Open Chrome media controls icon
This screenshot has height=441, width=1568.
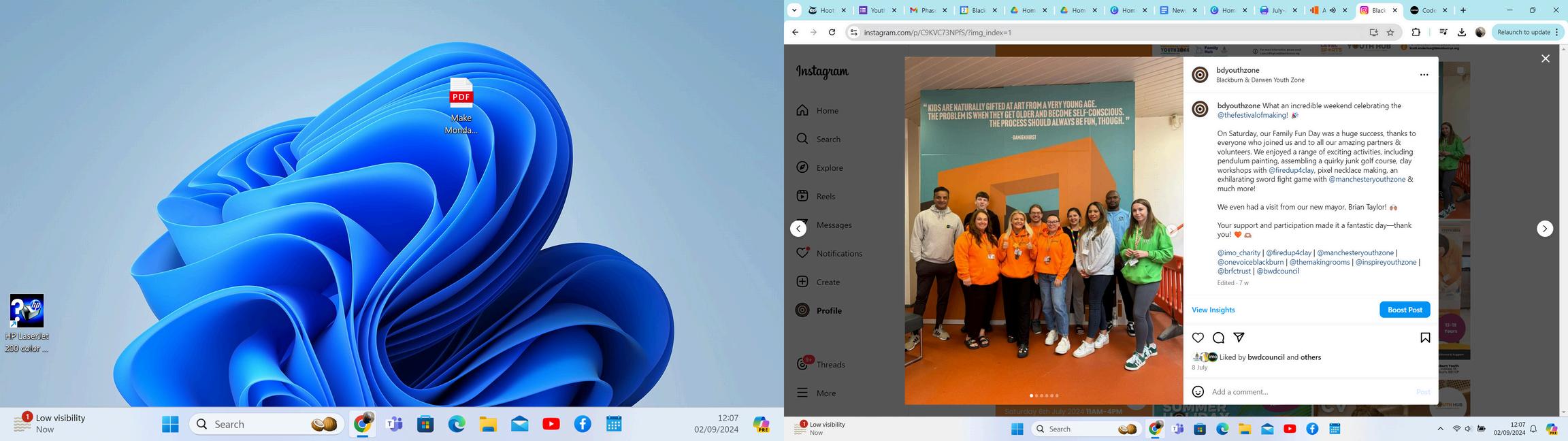coord(1443,32)
